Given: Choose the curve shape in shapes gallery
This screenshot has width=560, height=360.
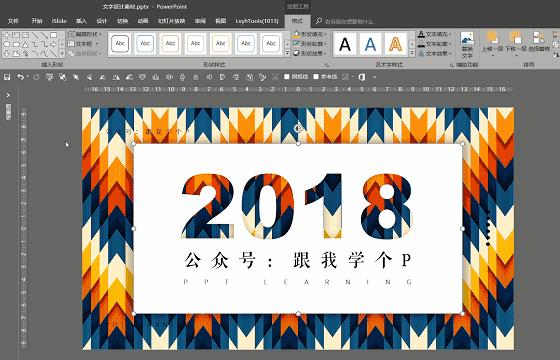Looking at the screenshot, I should pos(44,54).
